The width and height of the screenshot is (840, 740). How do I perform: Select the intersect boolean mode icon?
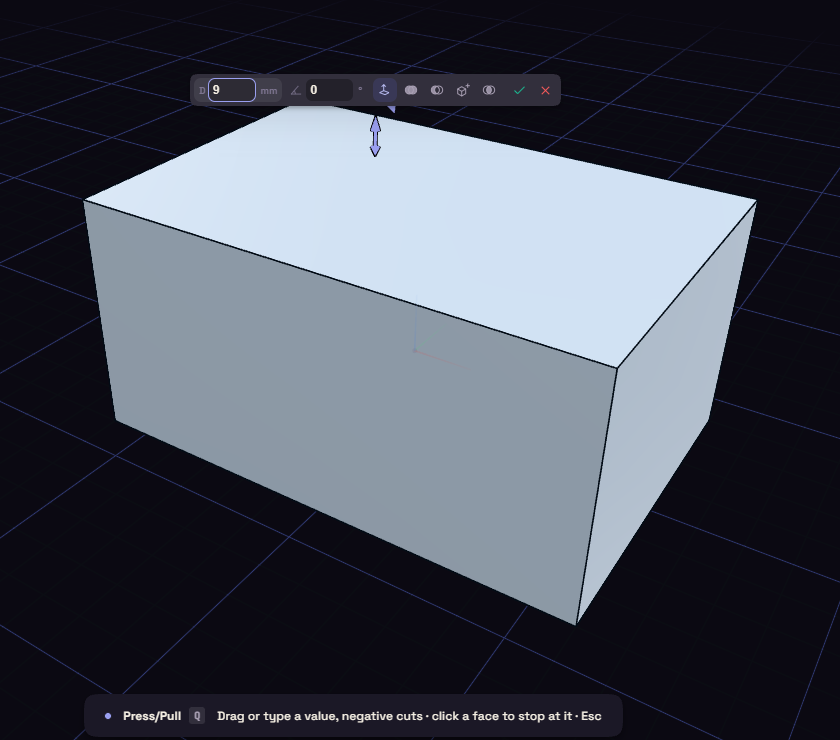click(489, 90)
